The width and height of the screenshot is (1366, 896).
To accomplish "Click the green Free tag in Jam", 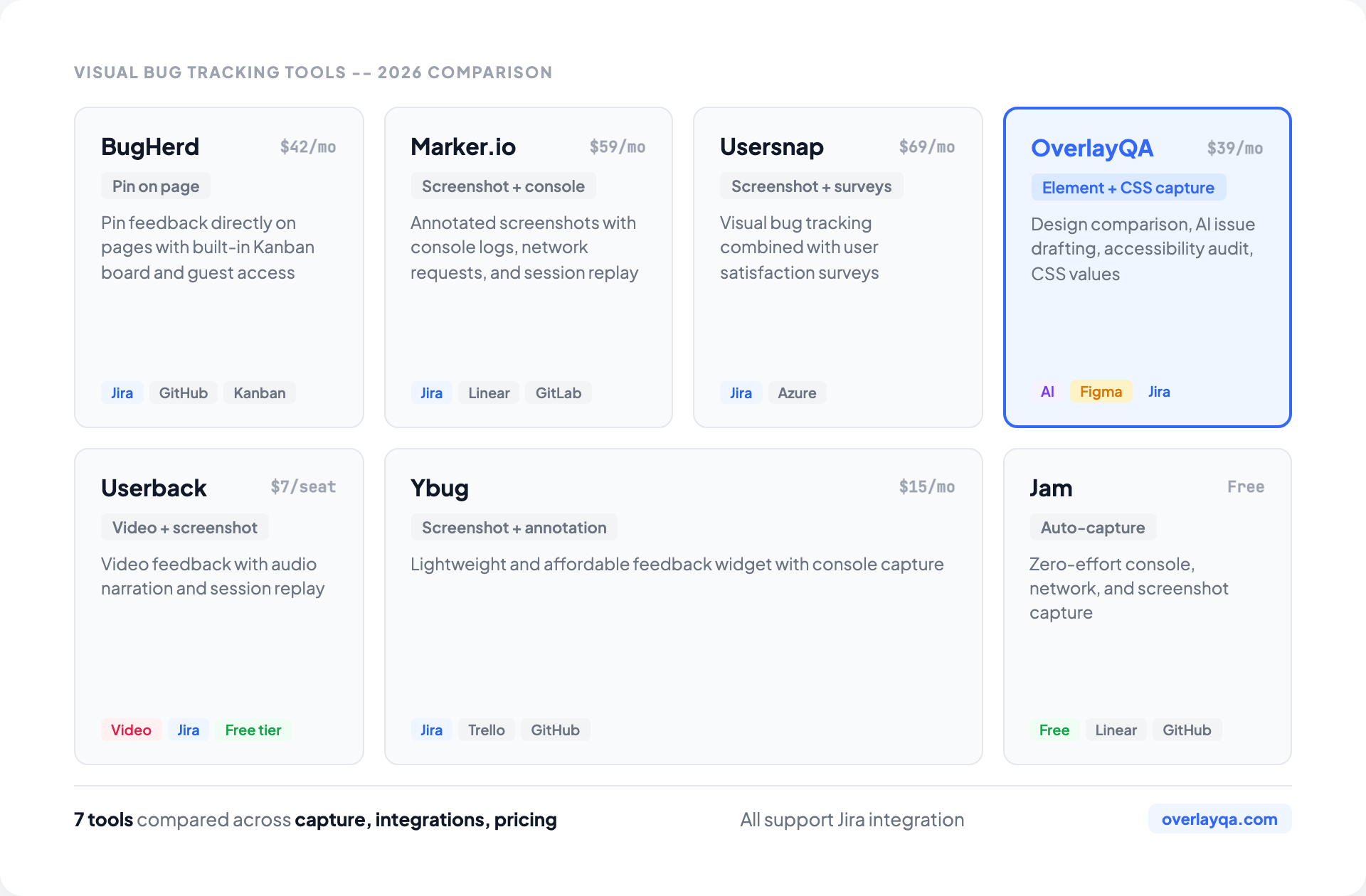I will click(1054, 730).
